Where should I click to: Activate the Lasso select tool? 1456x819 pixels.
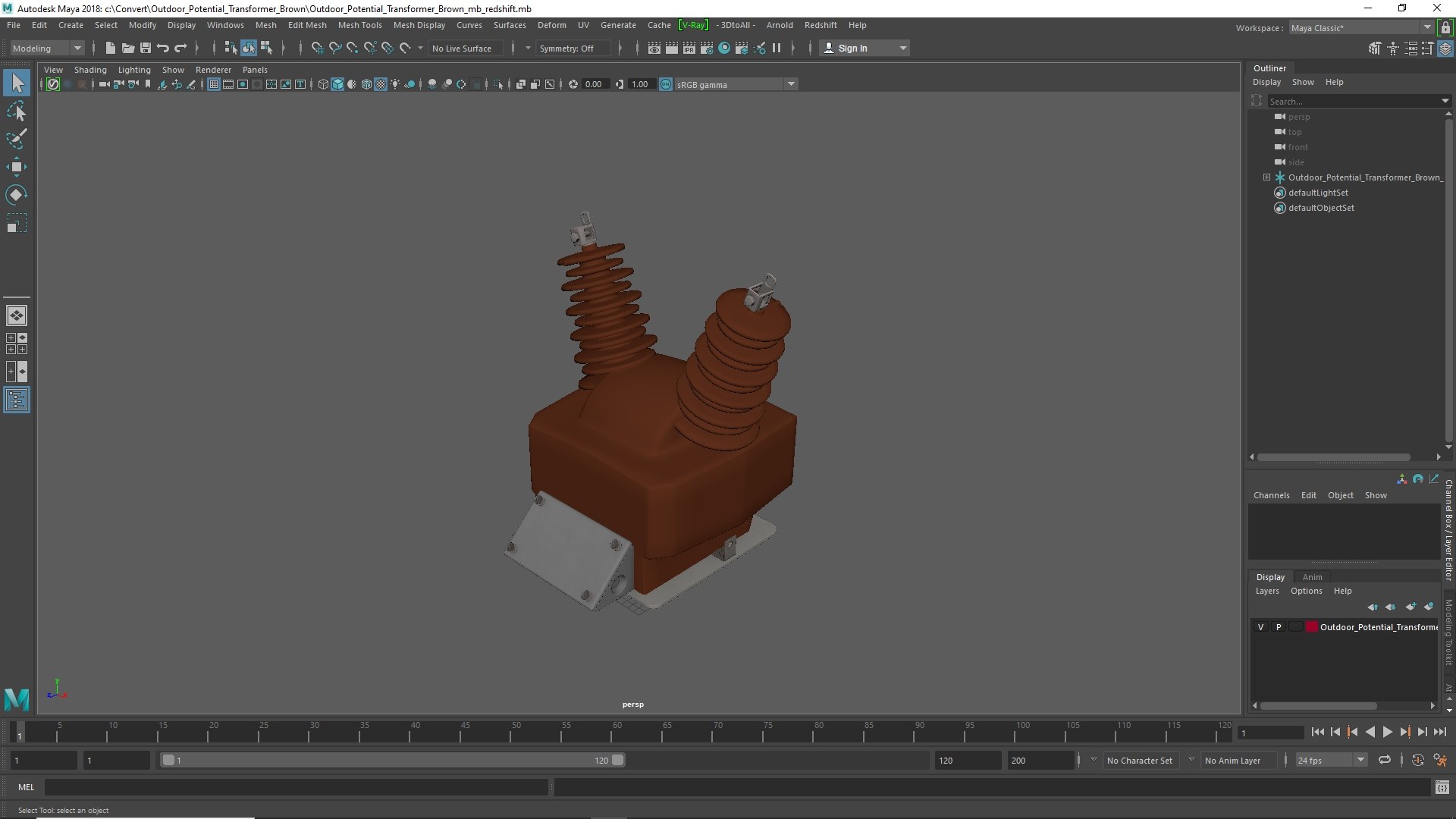[x=17, y=111]
